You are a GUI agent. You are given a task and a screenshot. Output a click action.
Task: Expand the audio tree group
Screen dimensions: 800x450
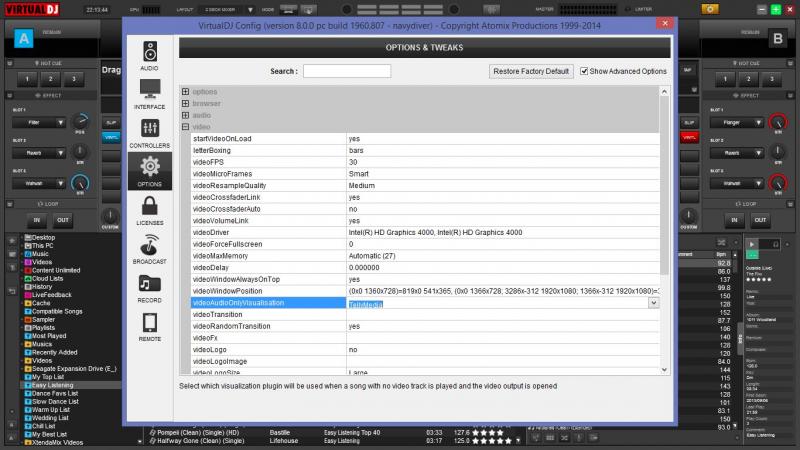185,115
